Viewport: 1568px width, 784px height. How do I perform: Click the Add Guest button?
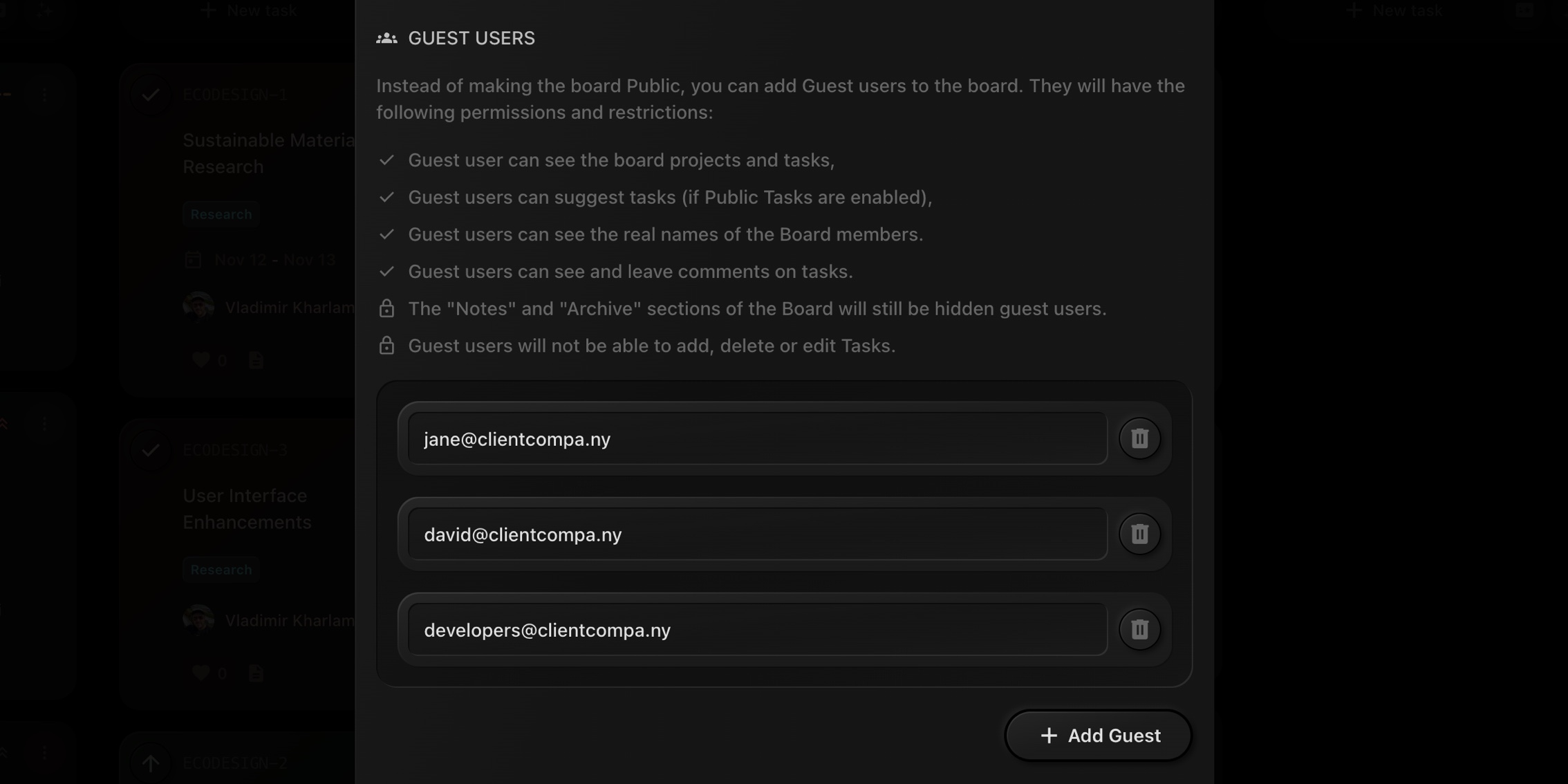1099,736
